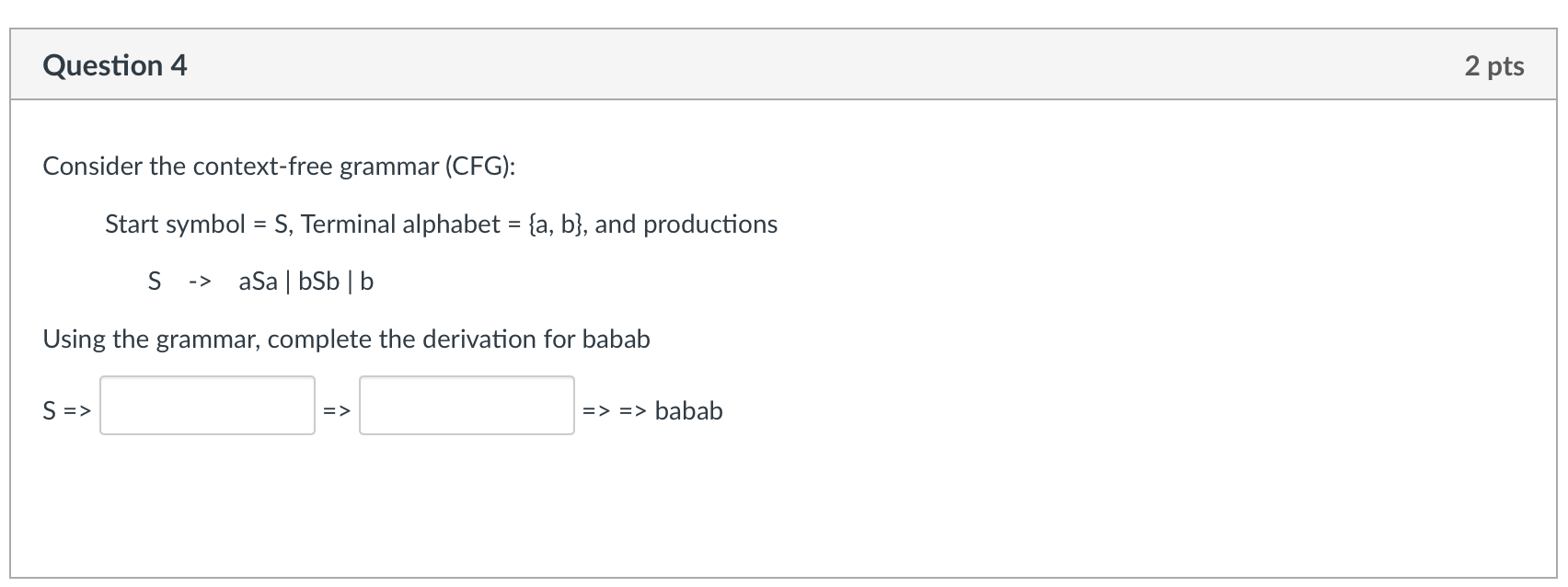Click the arrow between the two input boxes
Image resolution: width=1568 pixels, height=587 pixels.
(335, 411)
